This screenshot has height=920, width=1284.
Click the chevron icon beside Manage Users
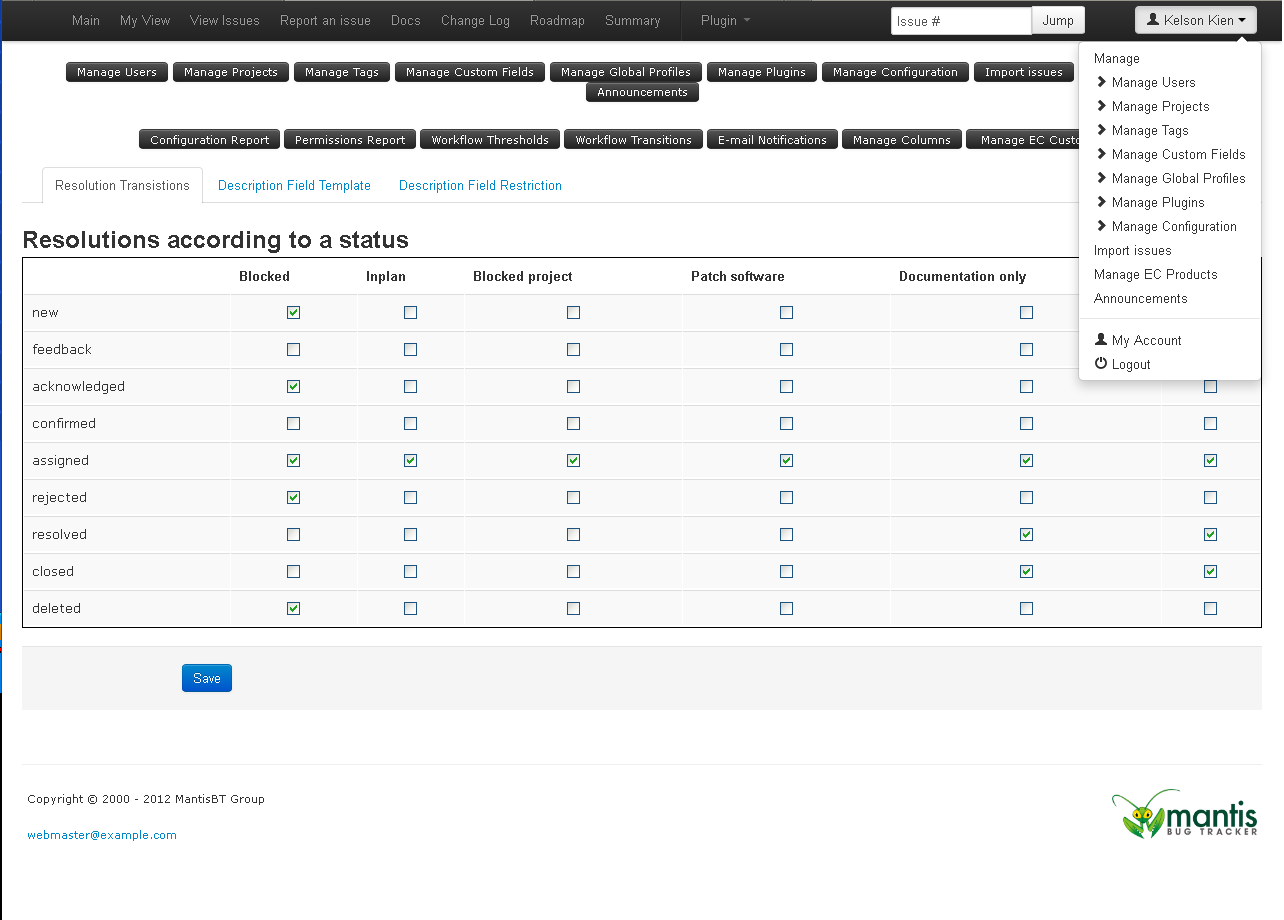(x=1102, y=82)
